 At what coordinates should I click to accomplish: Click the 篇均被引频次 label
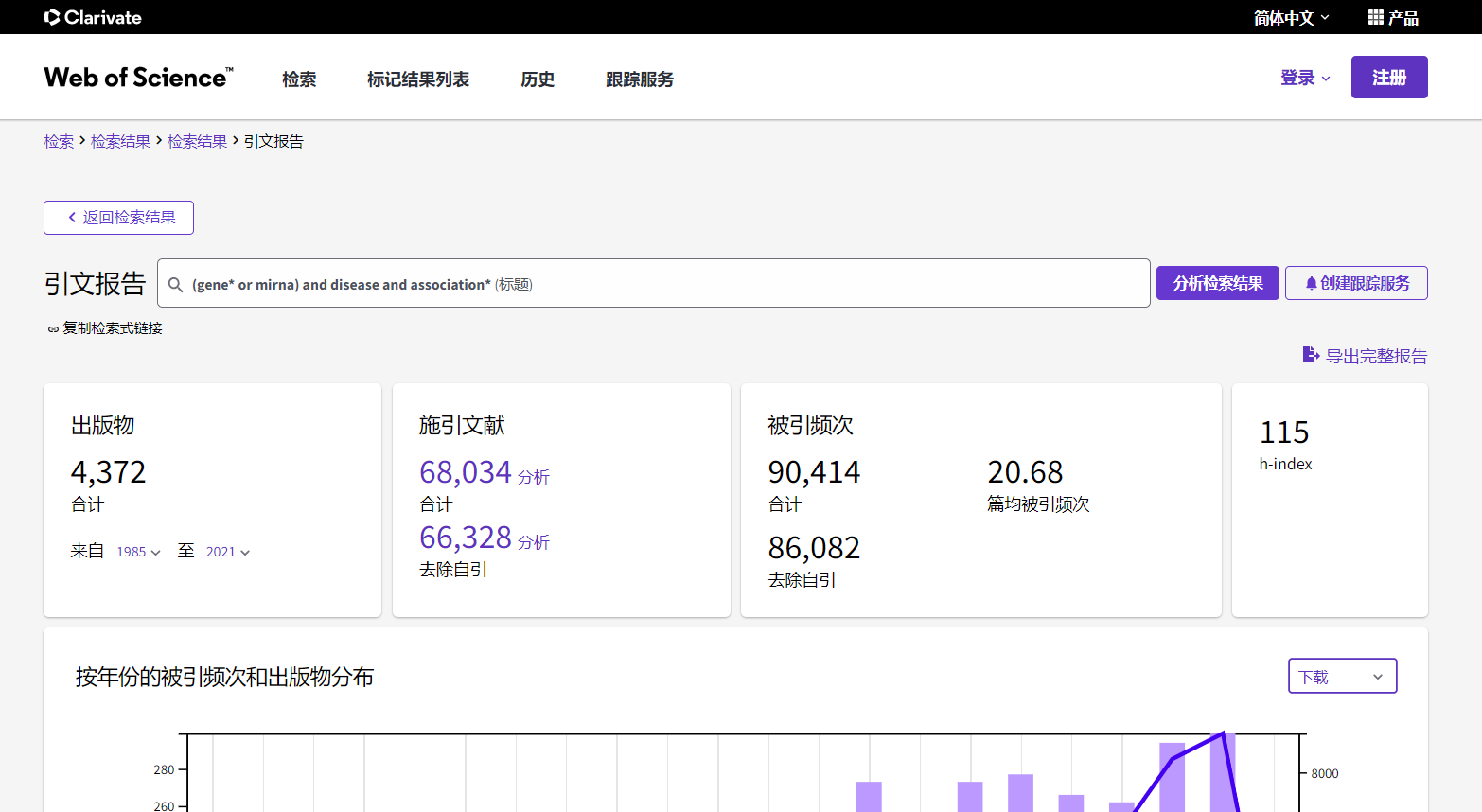click(1038, 504)
